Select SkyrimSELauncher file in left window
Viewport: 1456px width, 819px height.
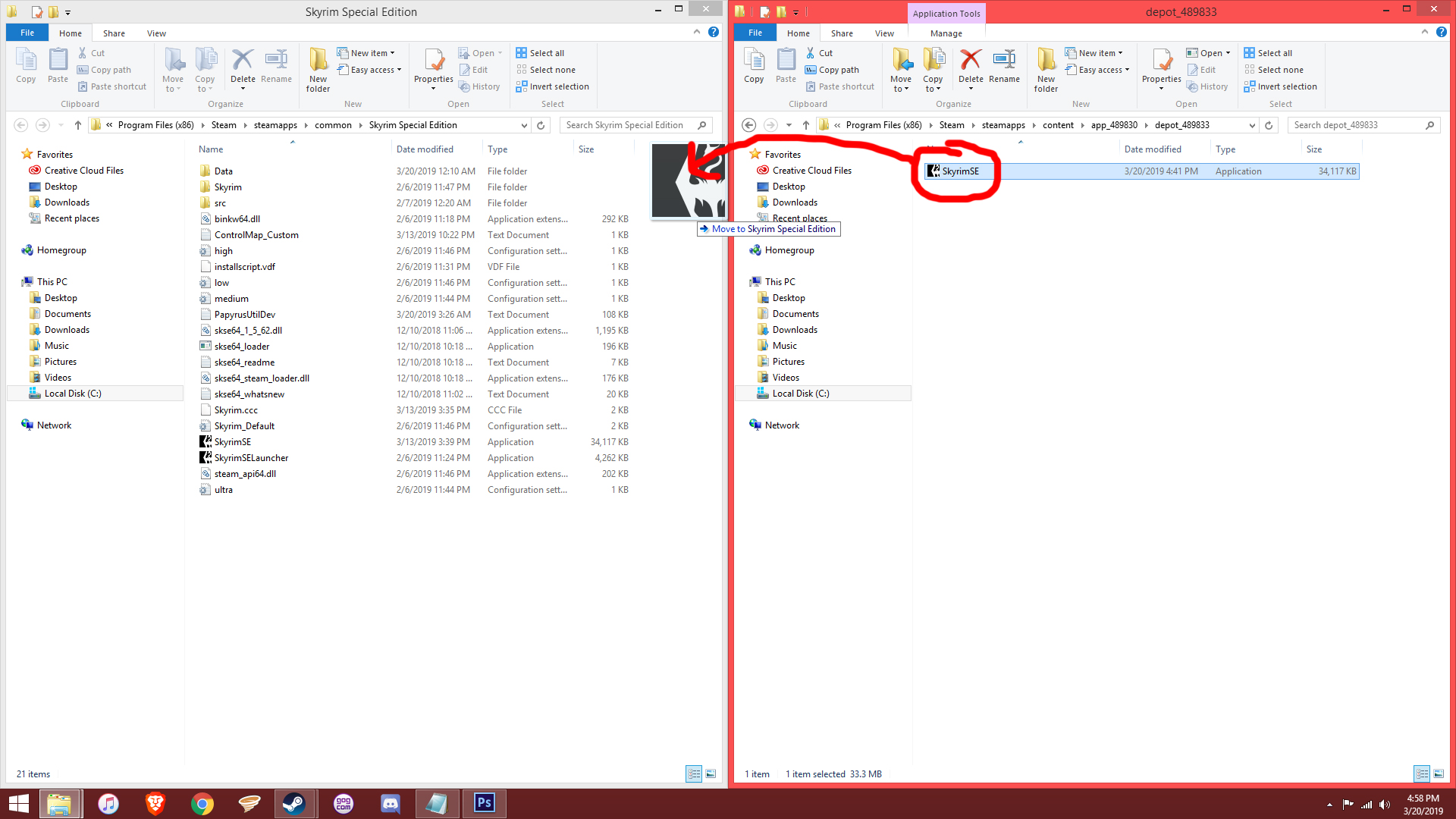pyautogui.click(x=251, y=458)
